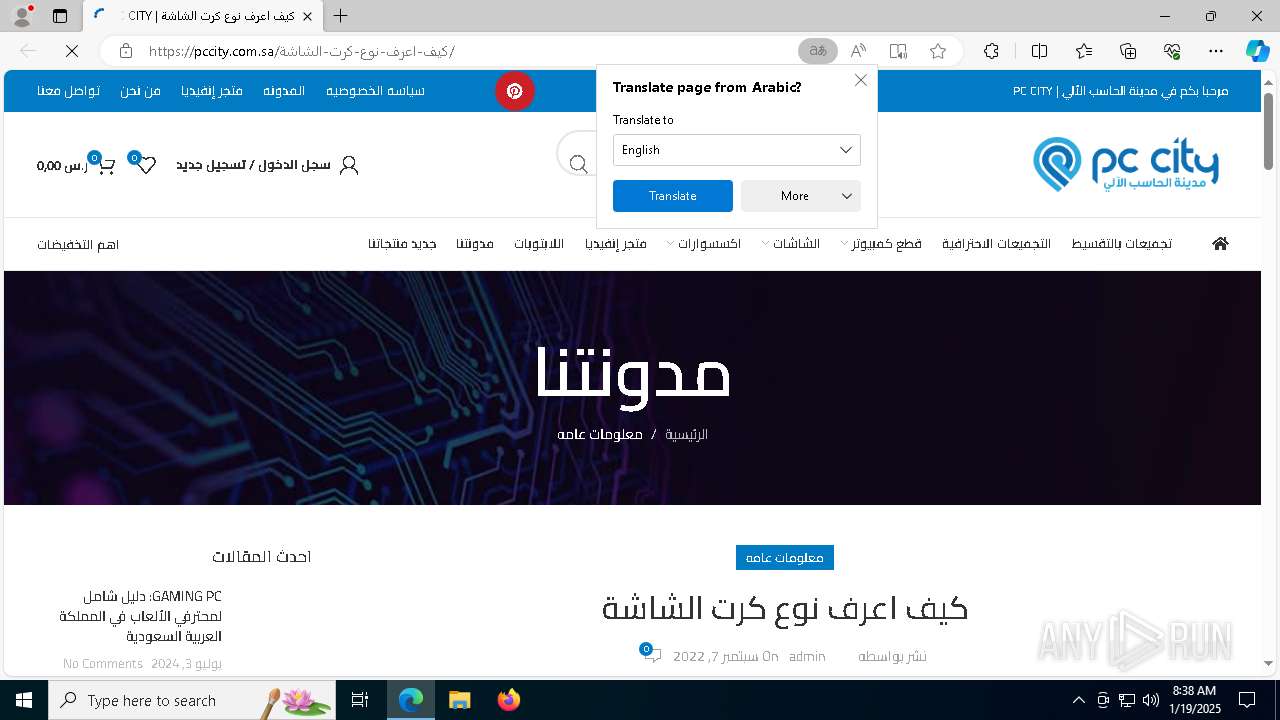Select the active PC CITY tab
The height and width of the screenshot is (720, 1280).
[203, 16]
